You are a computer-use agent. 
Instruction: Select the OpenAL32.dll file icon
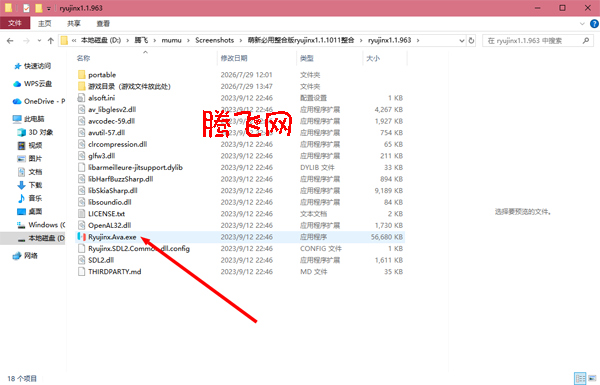tap(81, 225)
